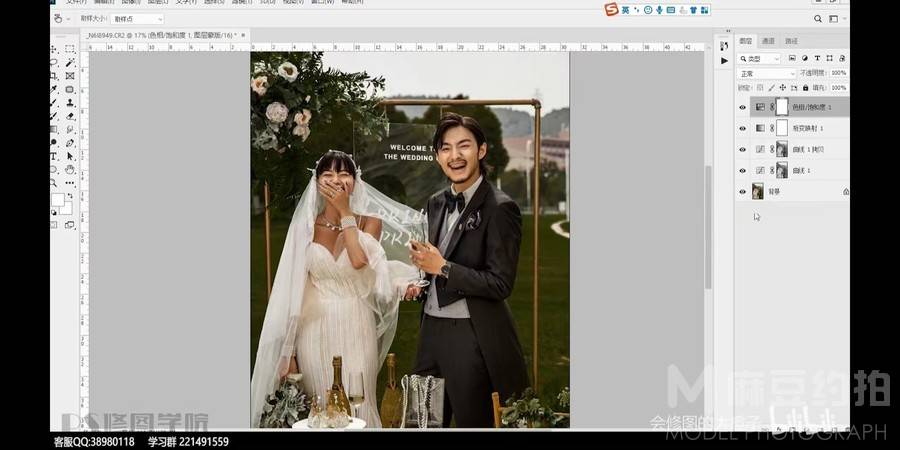Select the Rectangular Marquee tool
Image resolution: width=900 pixels, height=450 pixels.
click(70, 49)
